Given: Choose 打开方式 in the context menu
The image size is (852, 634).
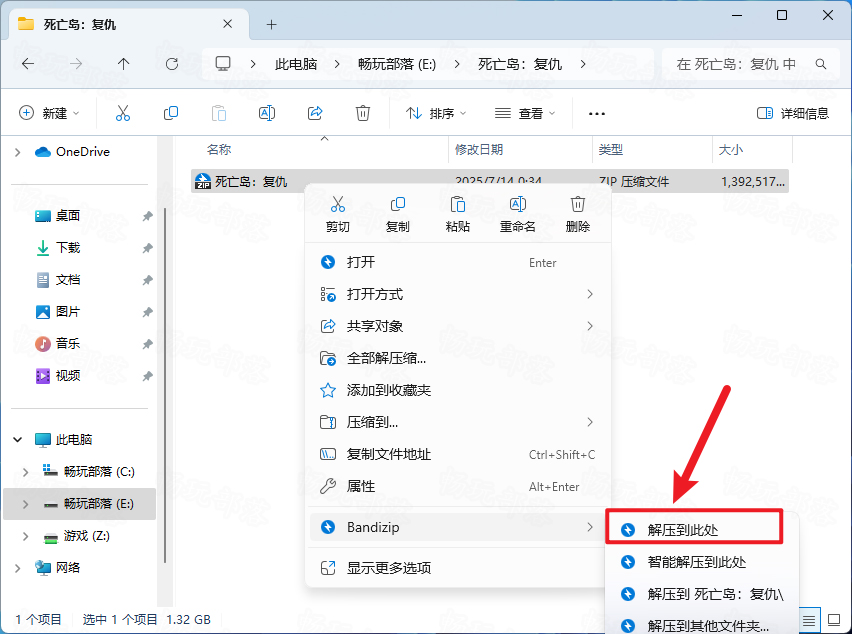Looking at the screenshot, I should (x=458, y=294).
